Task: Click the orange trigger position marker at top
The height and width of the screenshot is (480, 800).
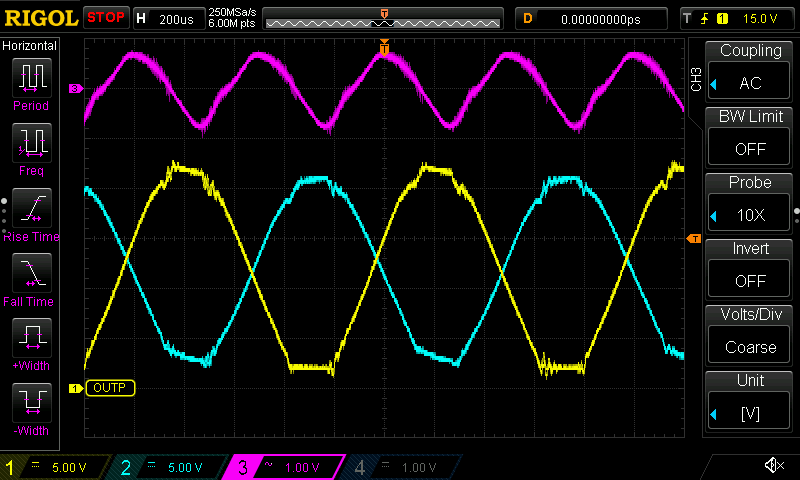Action: click(x=384, y=47)
